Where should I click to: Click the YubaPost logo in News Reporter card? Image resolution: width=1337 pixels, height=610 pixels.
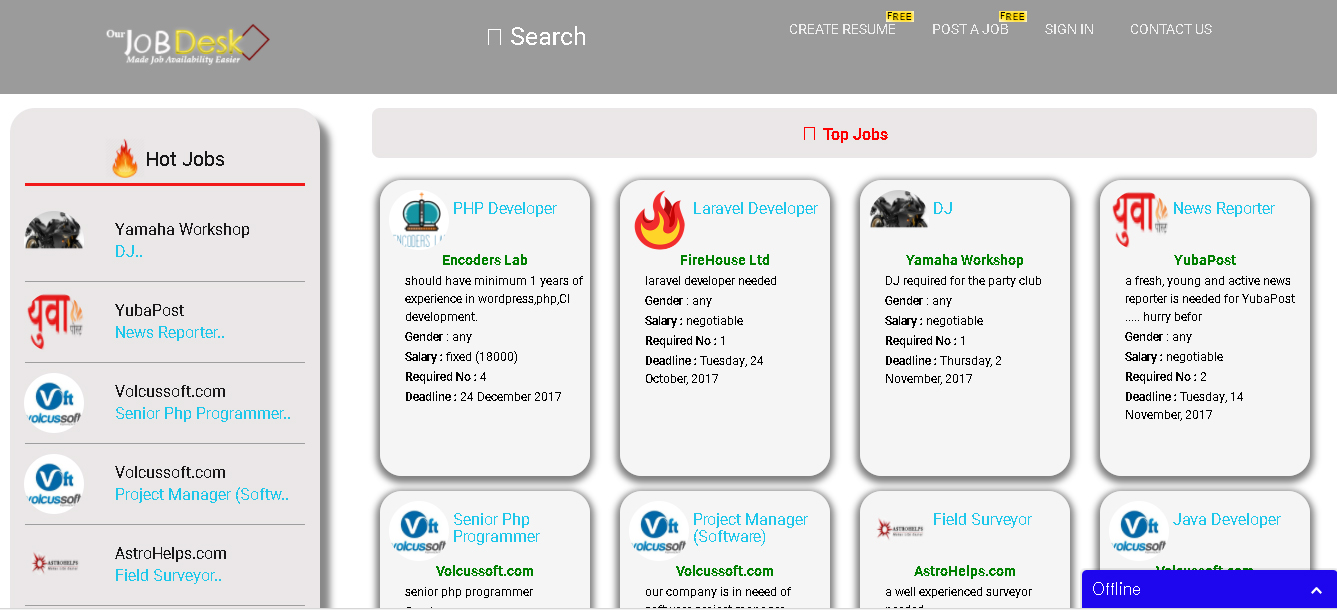pos(1140,219)
